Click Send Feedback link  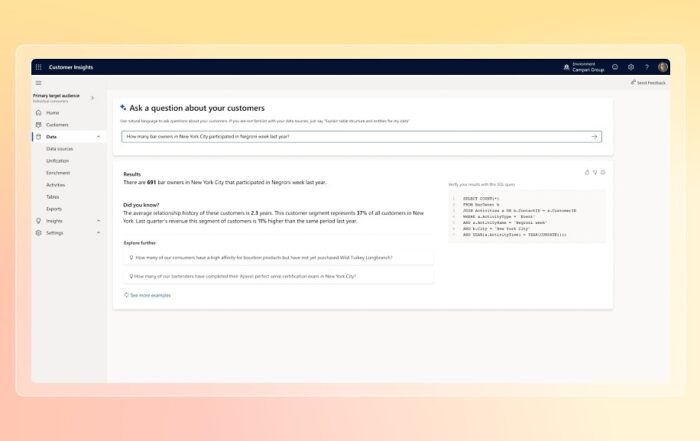pos(651,83)
